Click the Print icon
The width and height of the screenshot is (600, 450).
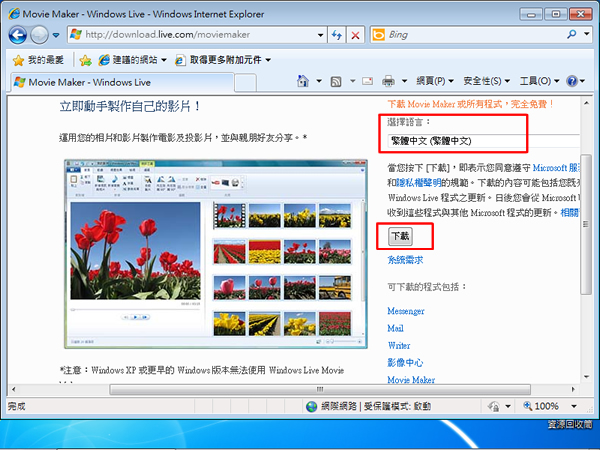point(388,81)
